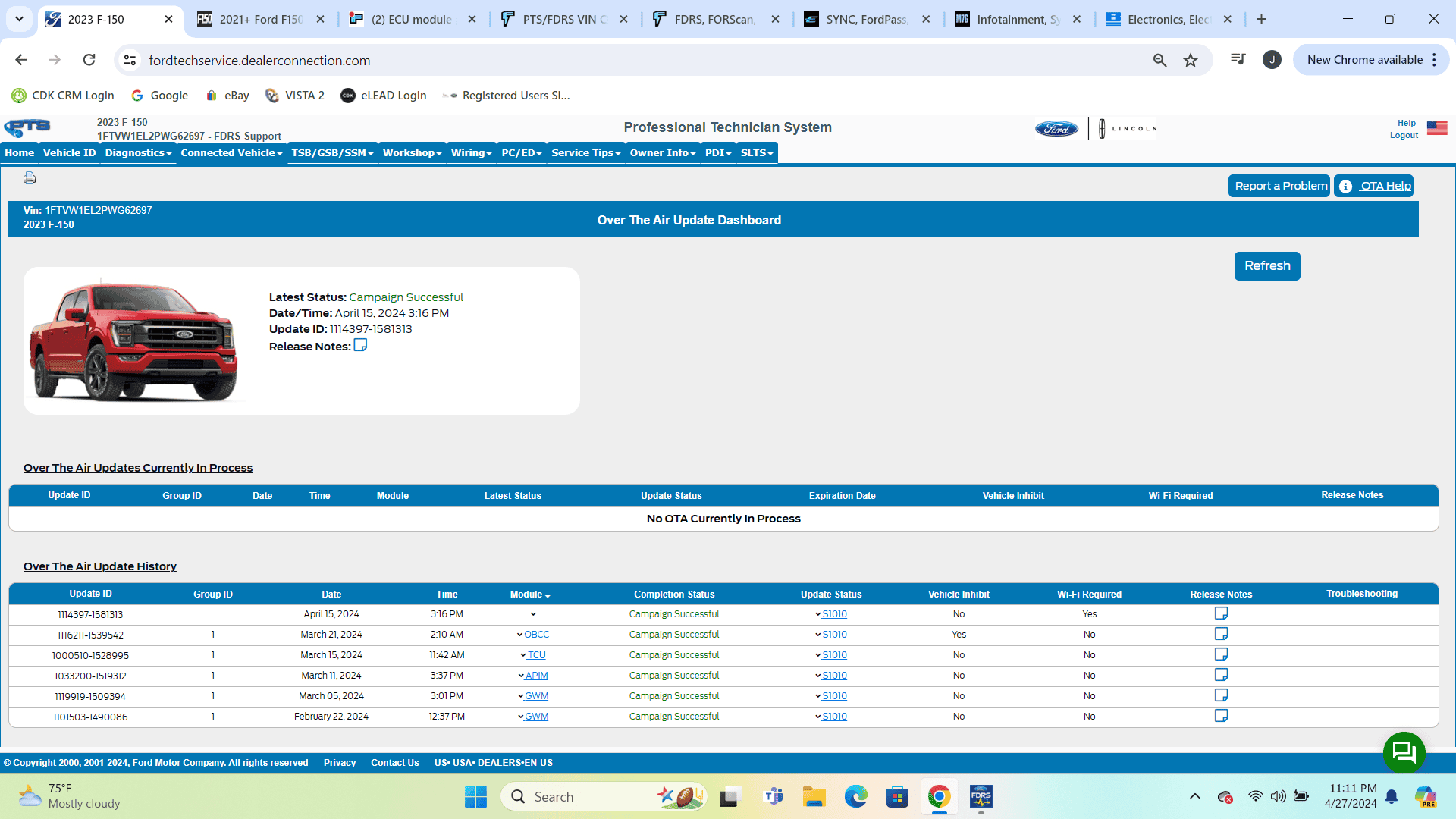Click the PTS logo
Screen dimensions: 1456x819
tap(27, 127)
